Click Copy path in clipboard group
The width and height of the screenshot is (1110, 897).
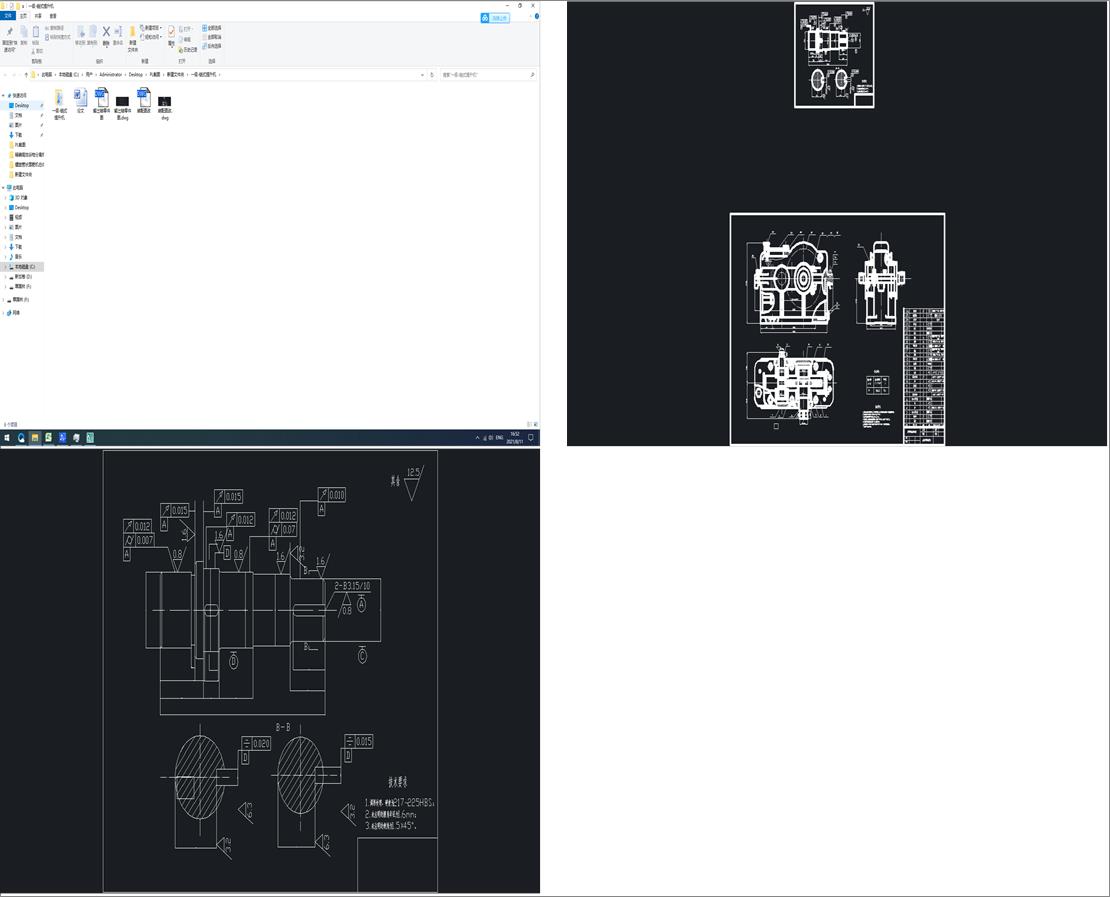[54, 28]
